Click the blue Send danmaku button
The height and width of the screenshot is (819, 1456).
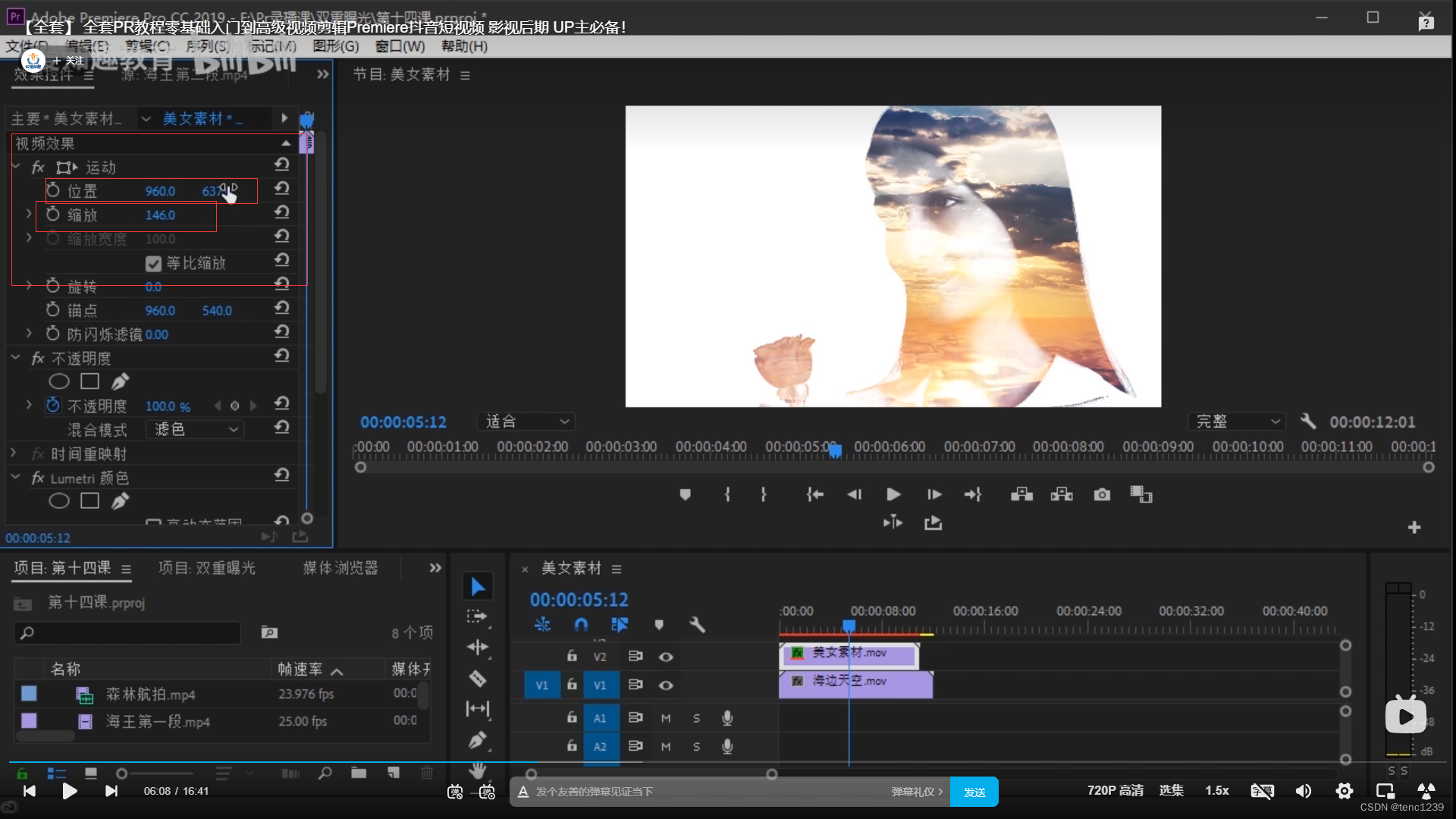(974, 792)
